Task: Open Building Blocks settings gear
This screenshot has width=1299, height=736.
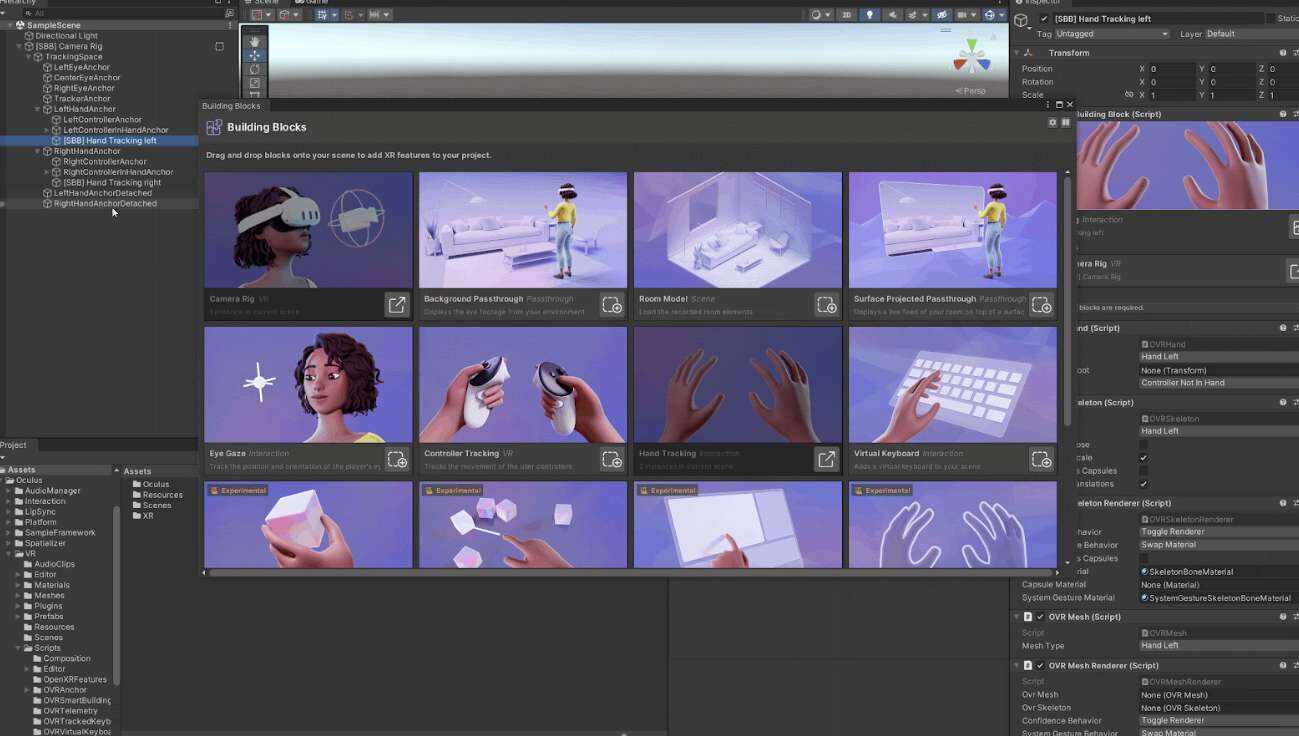Action: point(1052,123)
